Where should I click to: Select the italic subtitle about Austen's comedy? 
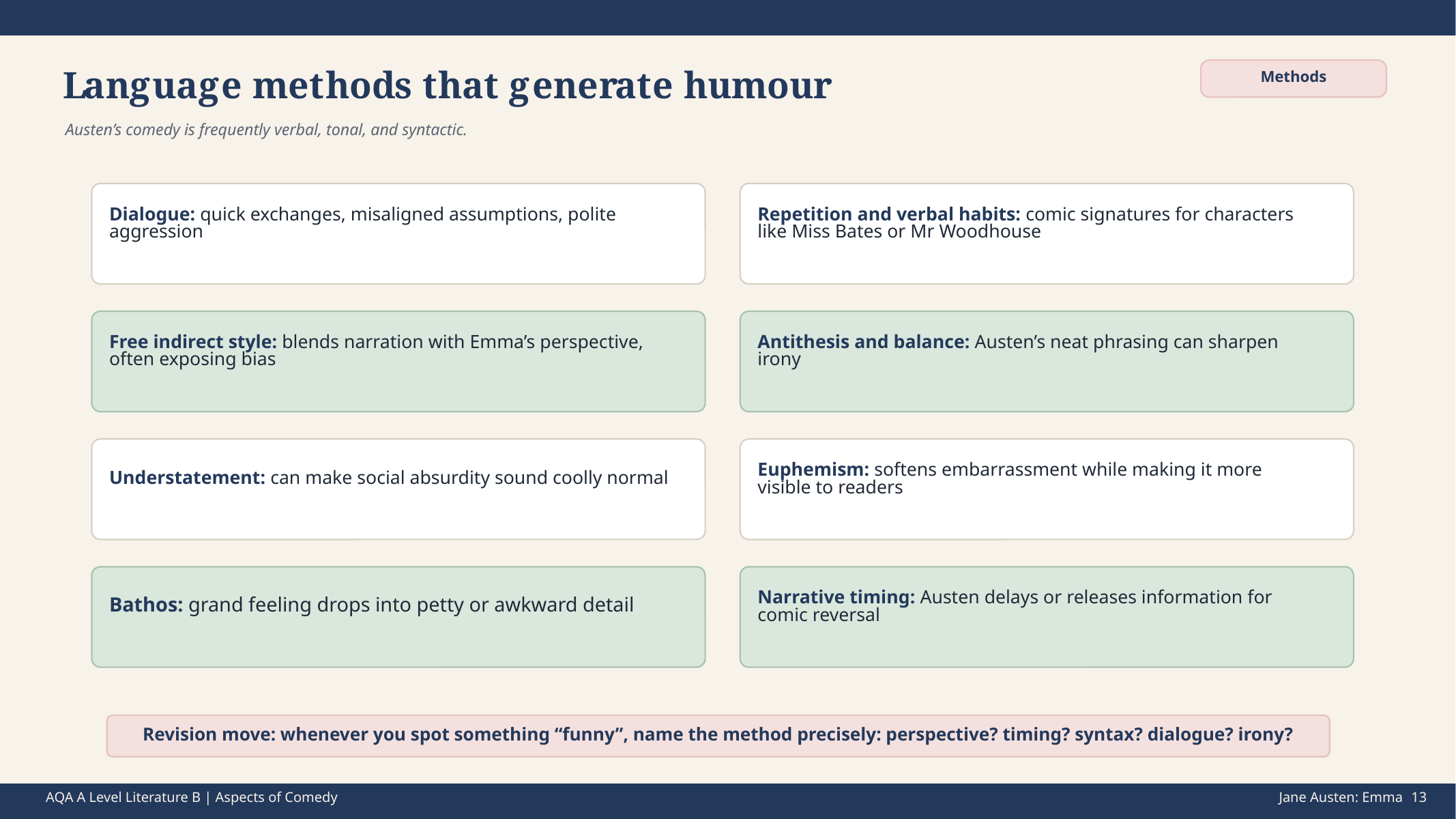266,130
